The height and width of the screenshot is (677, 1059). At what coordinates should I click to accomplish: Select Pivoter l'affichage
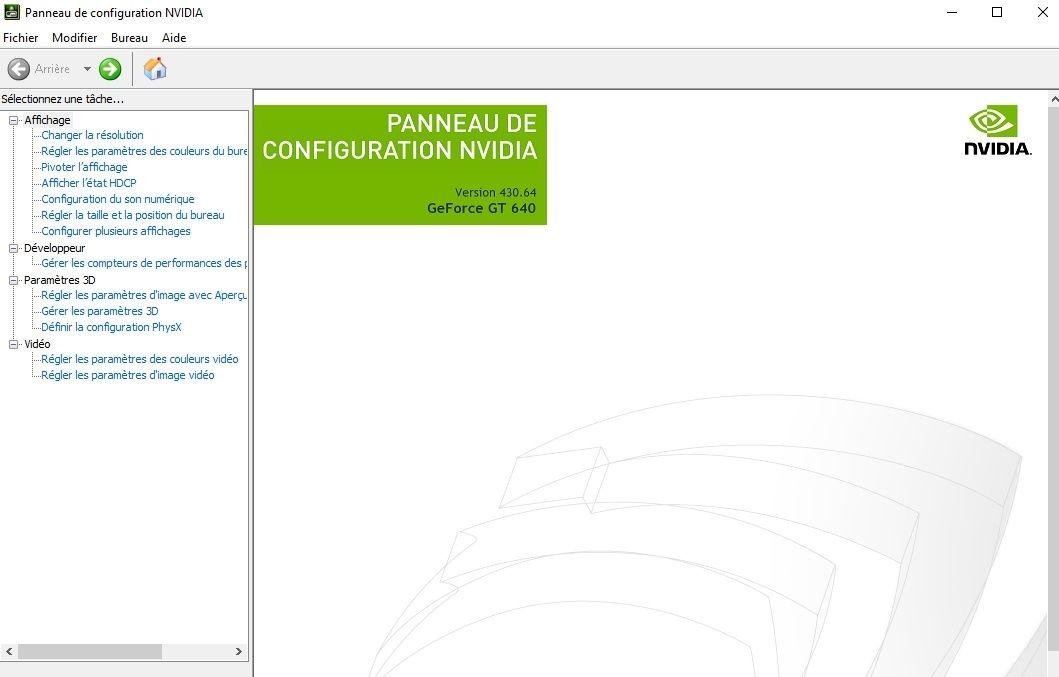point(84,167)
